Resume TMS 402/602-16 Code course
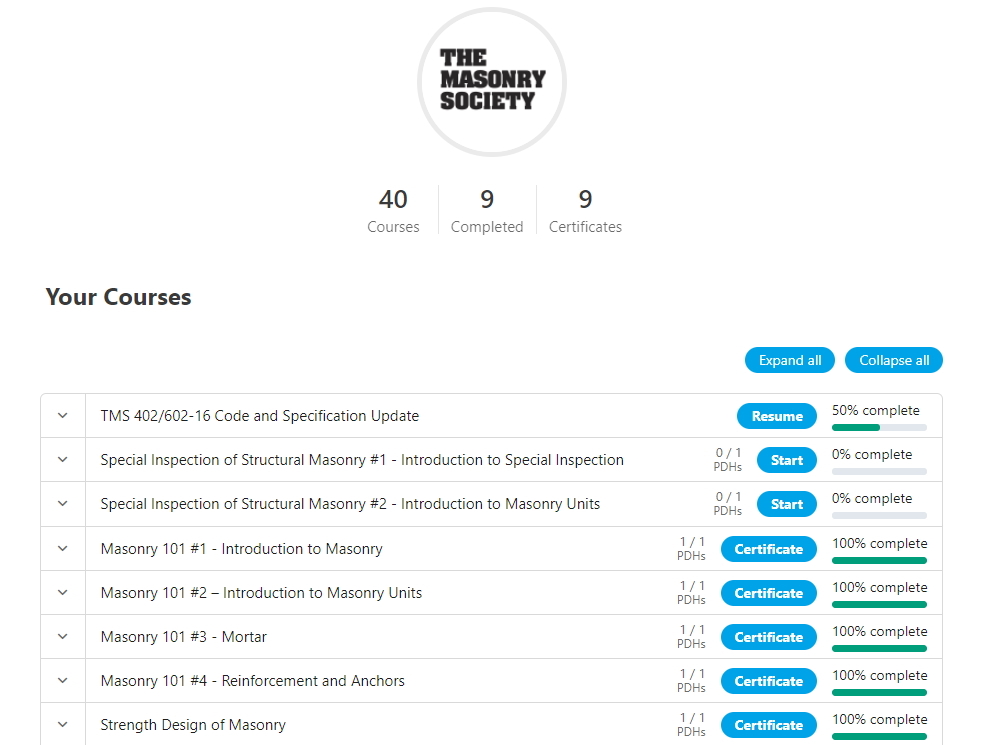This screenshot has width=1000, height=745. tap(777, 416)
